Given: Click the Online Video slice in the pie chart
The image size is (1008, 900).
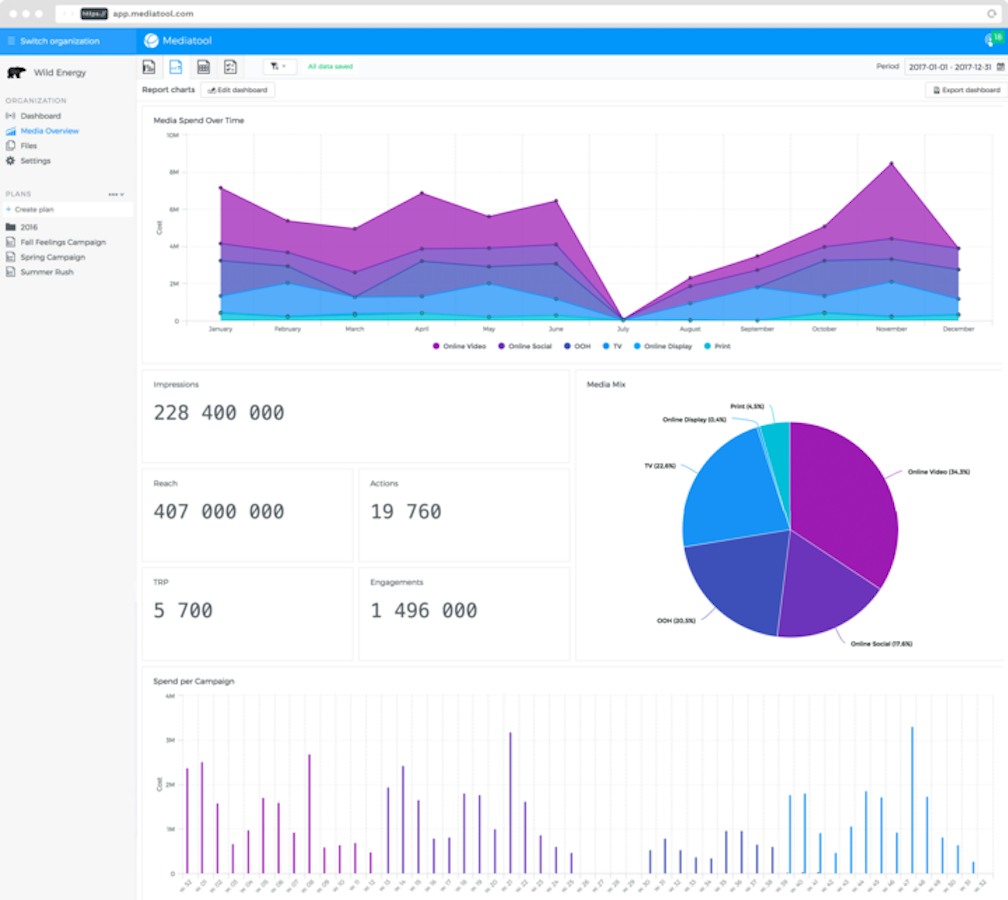Looking at the screenshot, I should (840, 500).
